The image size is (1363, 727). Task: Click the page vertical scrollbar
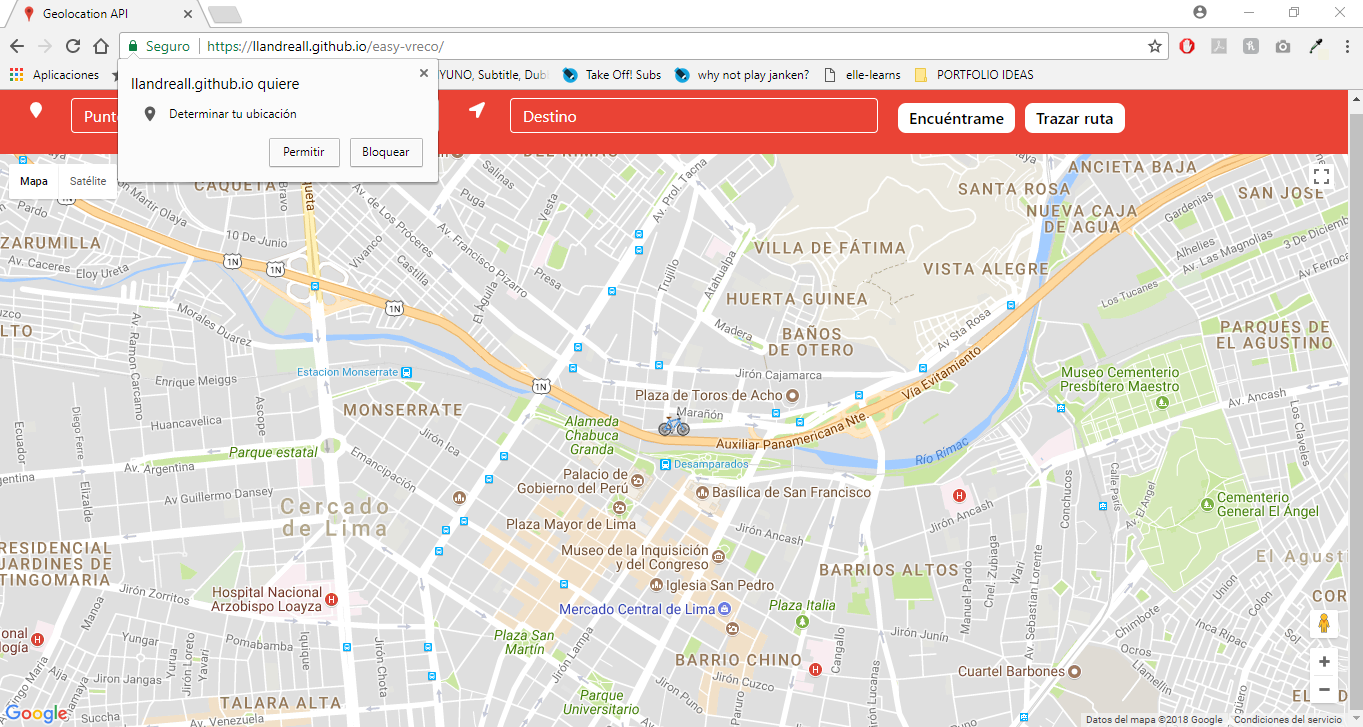[x=1355, y=408]
